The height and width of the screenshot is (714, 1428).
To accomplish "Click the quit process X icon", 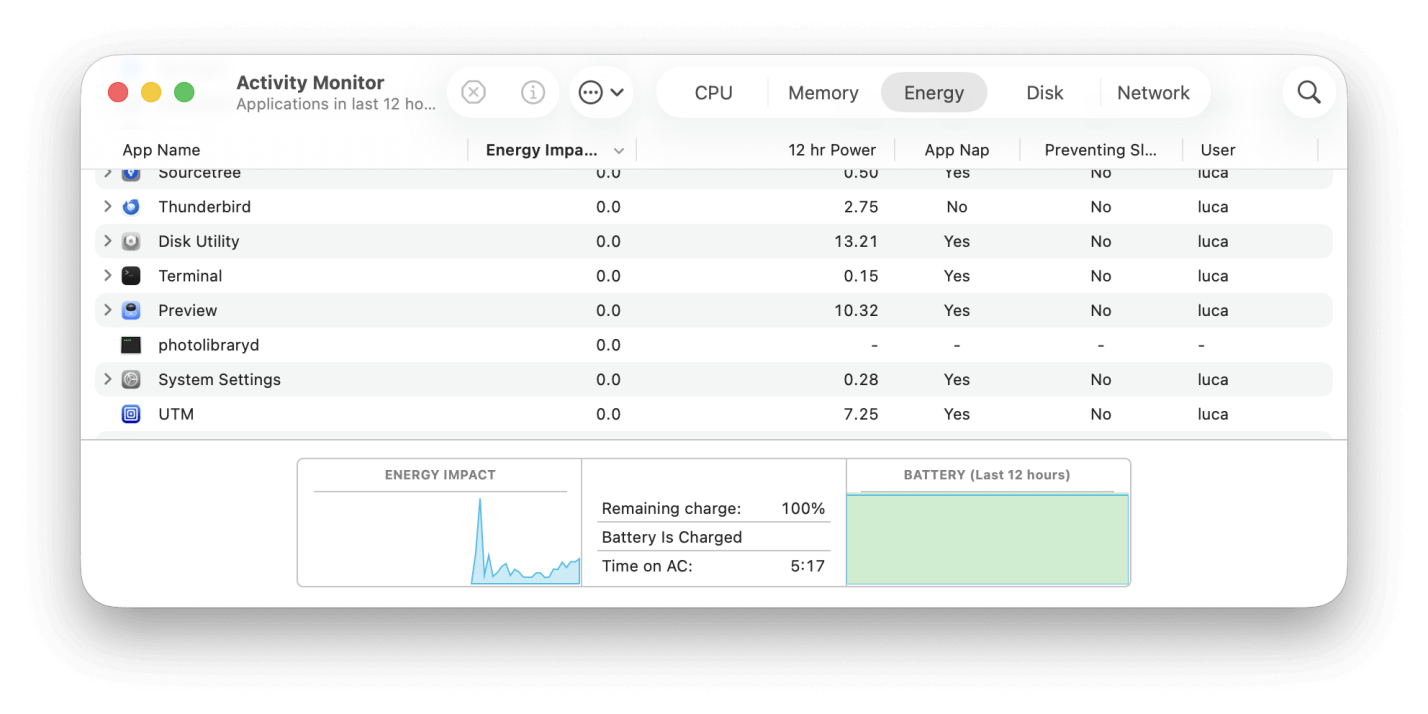I will 473,92.
